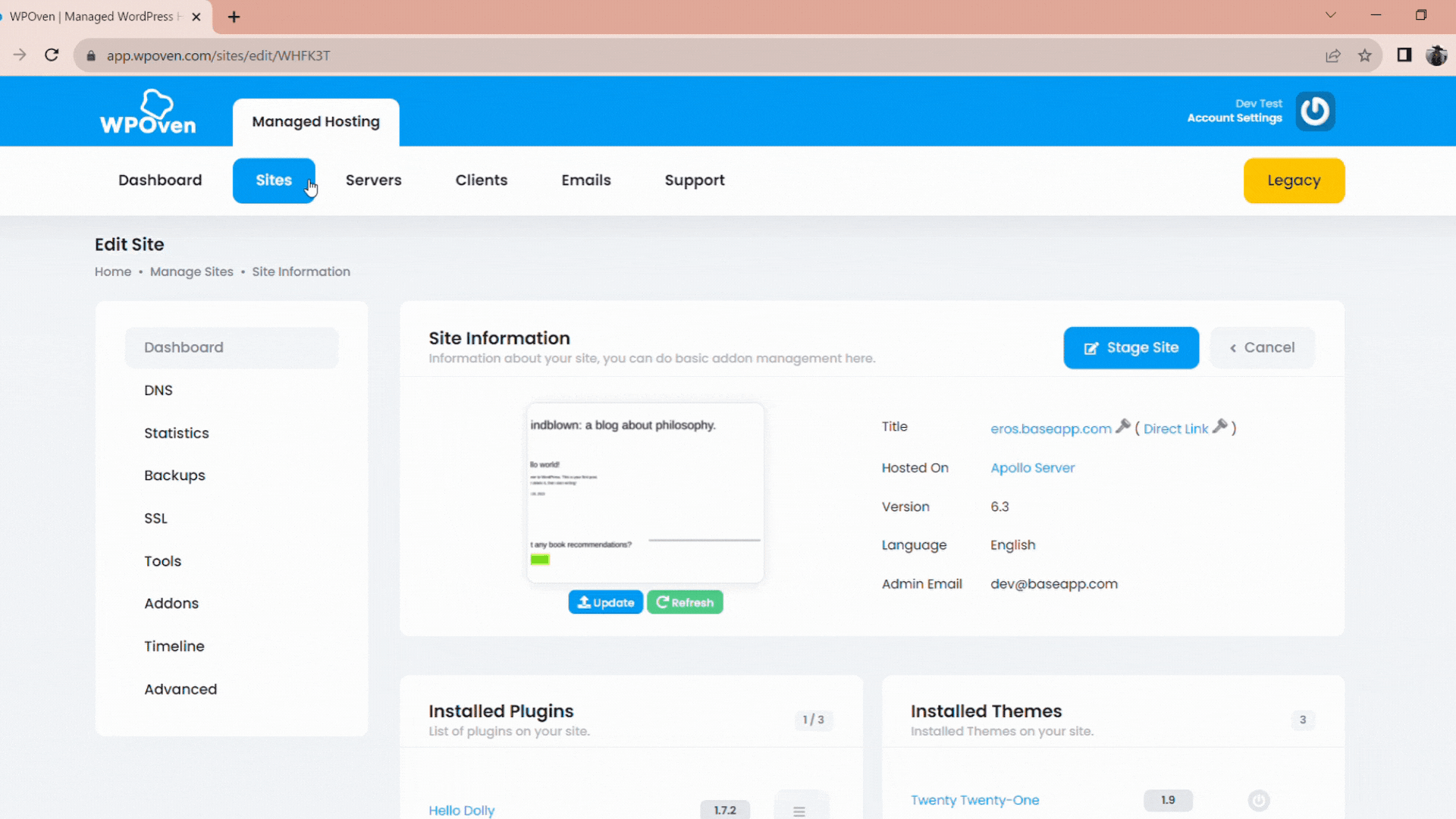Click the Update screenshot button
Viewport: 1456px width, 819px height.
606,602
